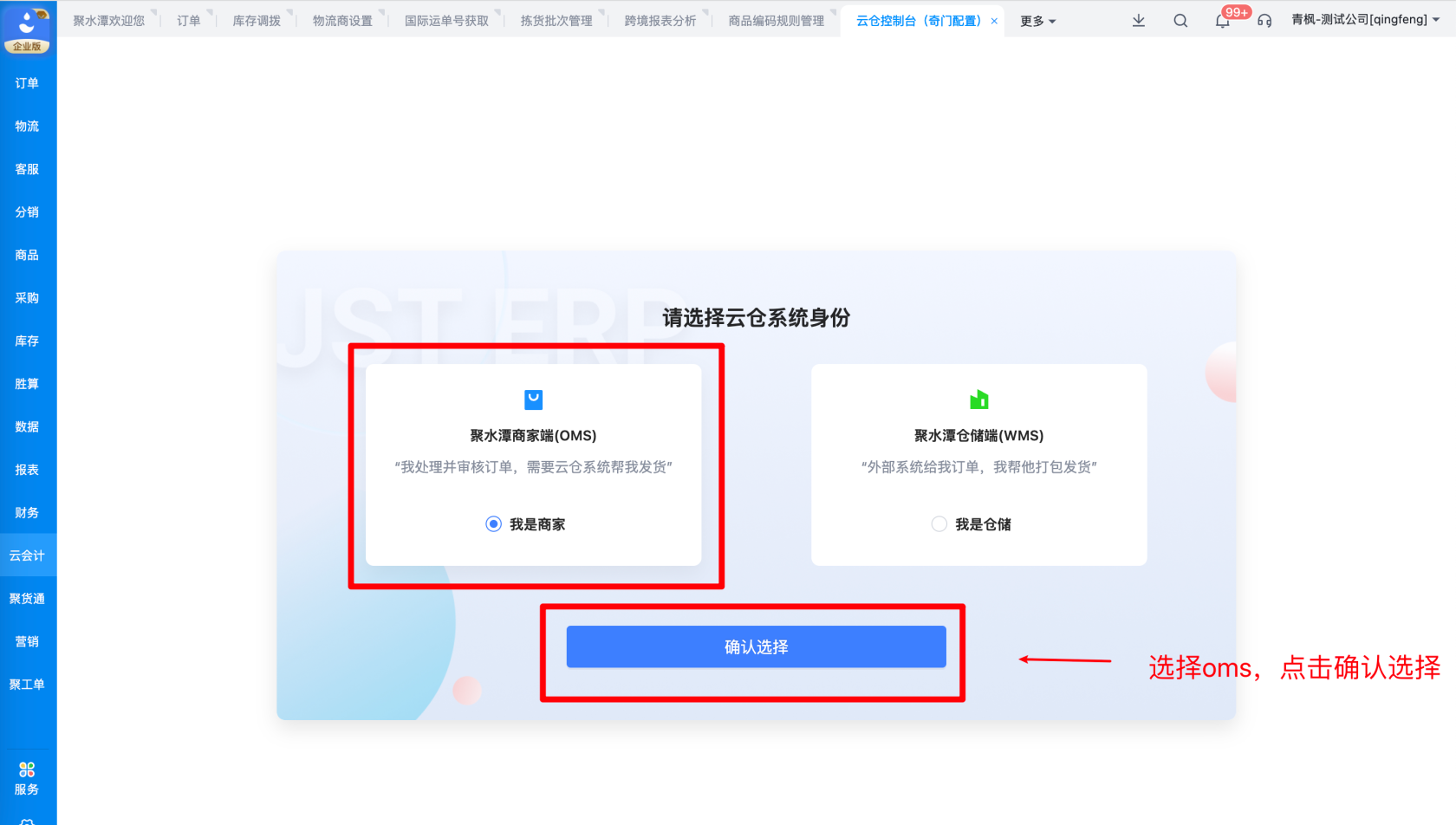Viewport: 1456px width, 825px height.
Task: Close the 云仓控制台 tab
Action: click(994, 21)
